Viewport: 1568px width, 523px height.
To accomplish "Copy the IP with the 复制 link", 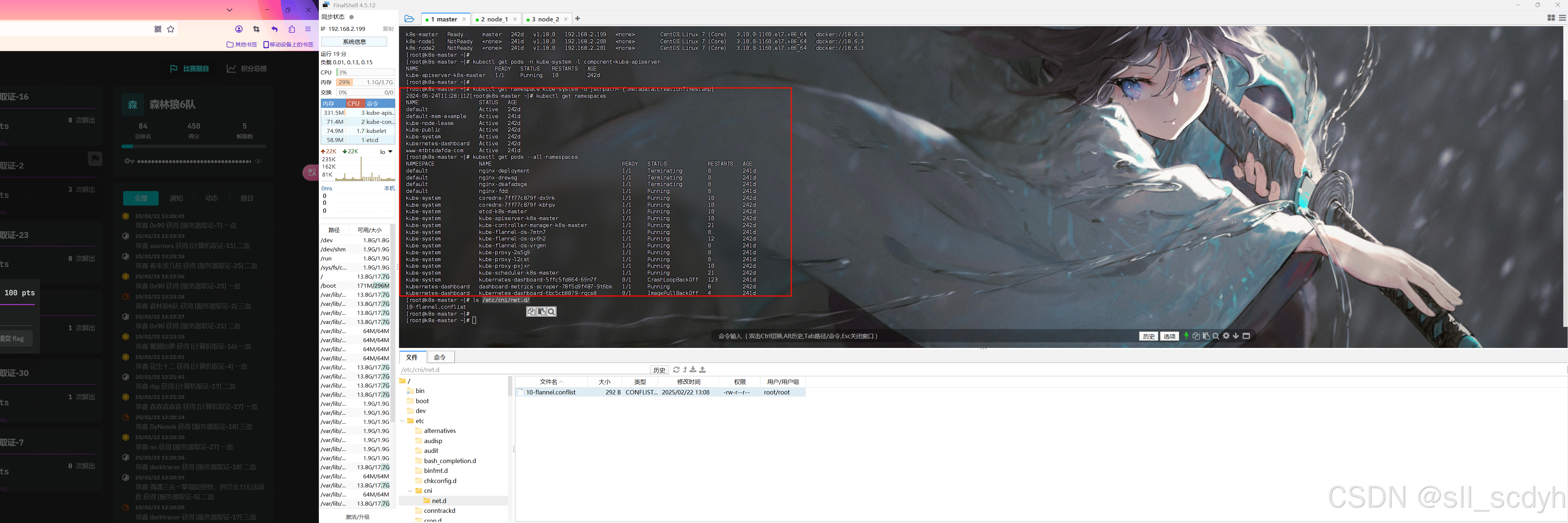I will [388, 29].
